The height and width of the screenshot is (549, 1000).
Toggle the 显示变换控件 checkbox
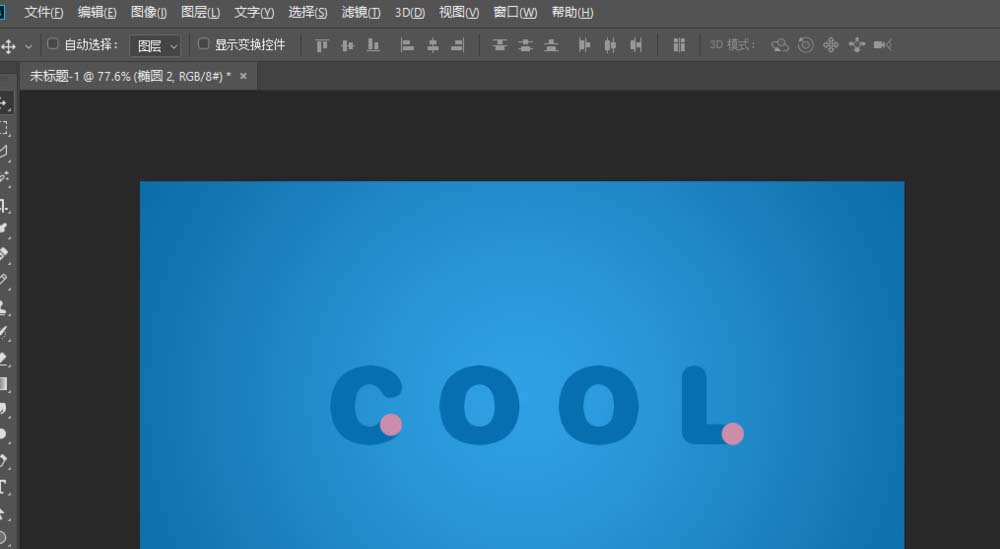pyautogui.click(x=203, y=44)
